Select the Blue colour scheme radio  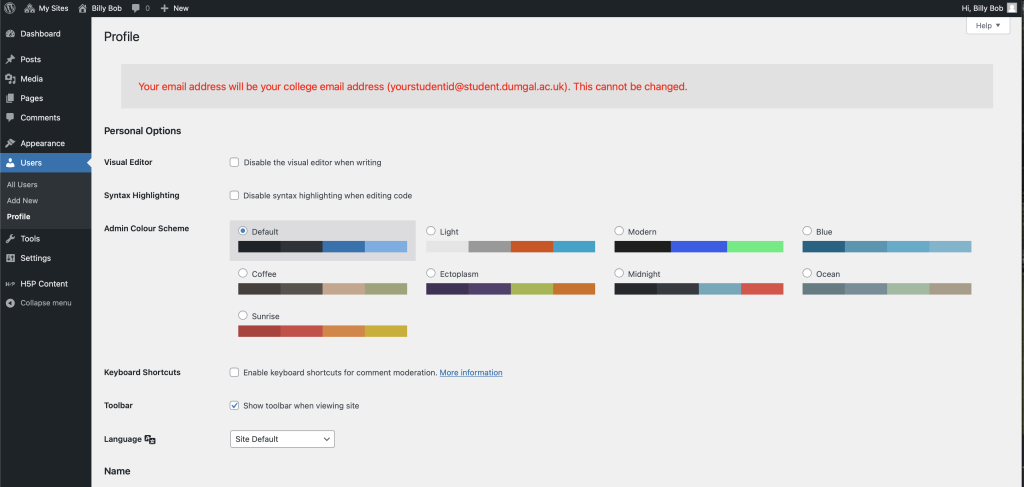point(807,231)
